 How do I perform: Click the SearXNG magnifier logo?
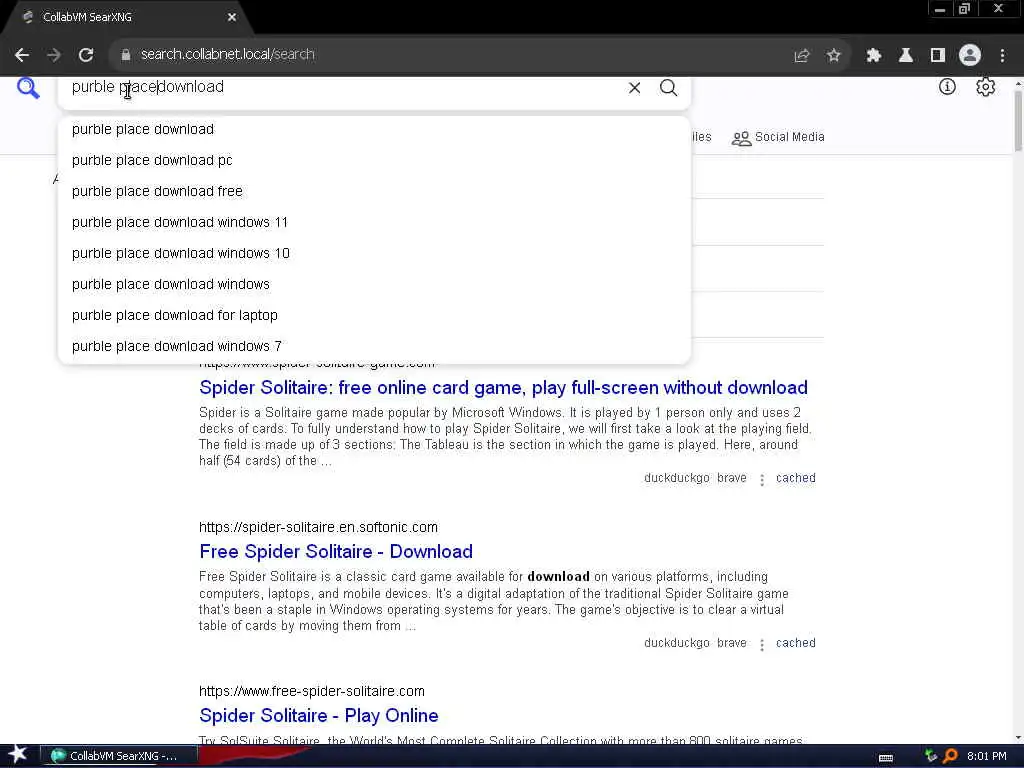pyautogui.click(x=28, y=88)
